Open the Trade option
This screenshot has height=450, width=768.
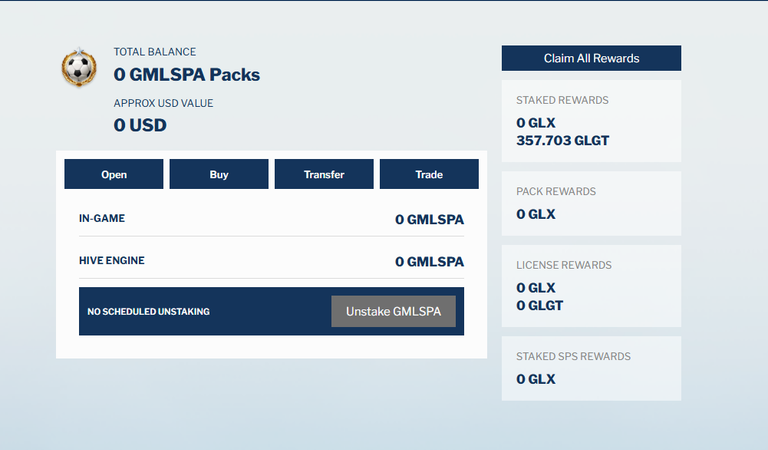coord(429,174)
